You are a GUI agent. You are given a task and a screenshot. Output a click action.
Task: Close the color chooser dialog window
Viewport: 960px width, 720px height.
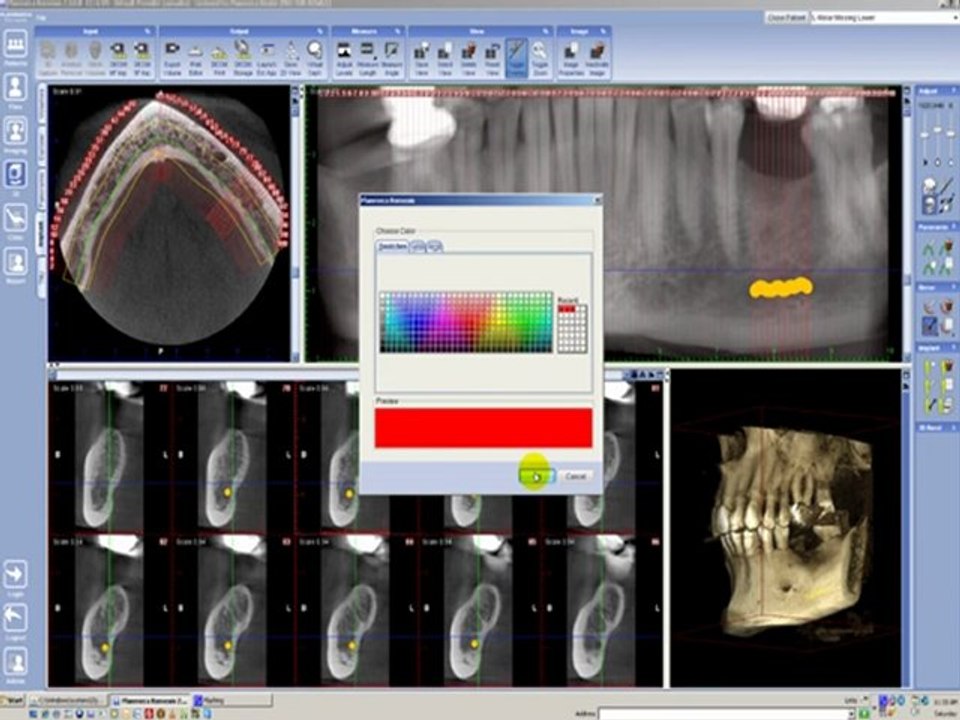598,200
